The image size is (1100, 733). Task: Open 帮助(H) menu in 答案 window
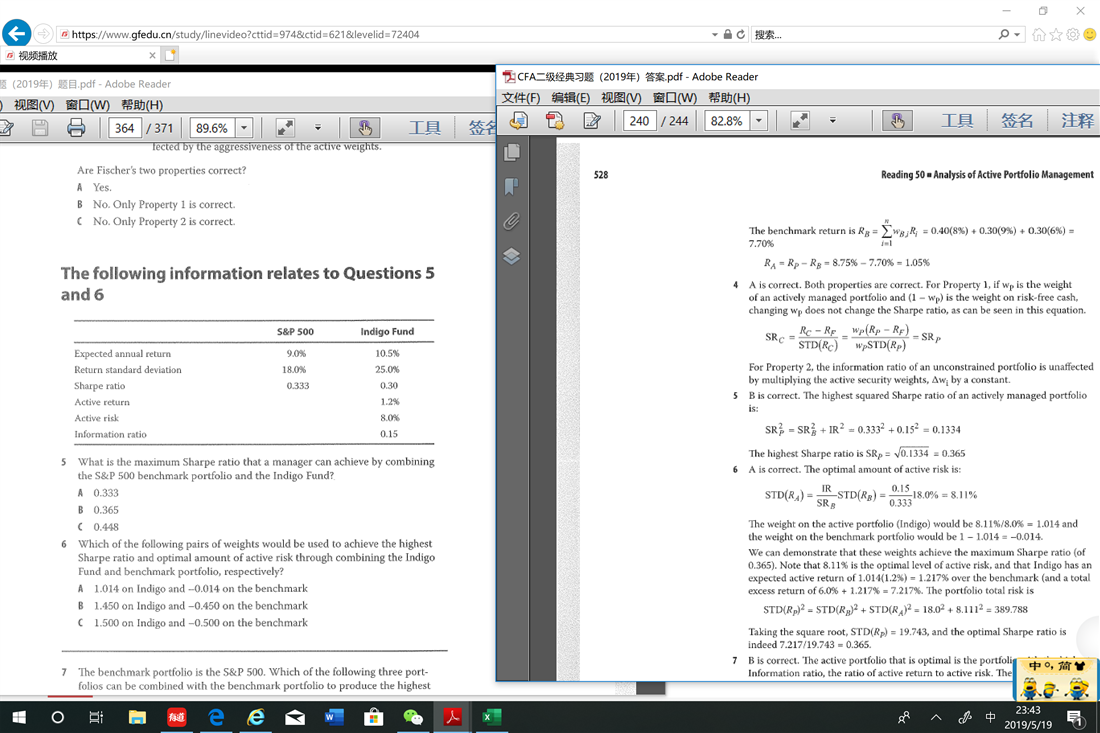click(x=729, y=98)
